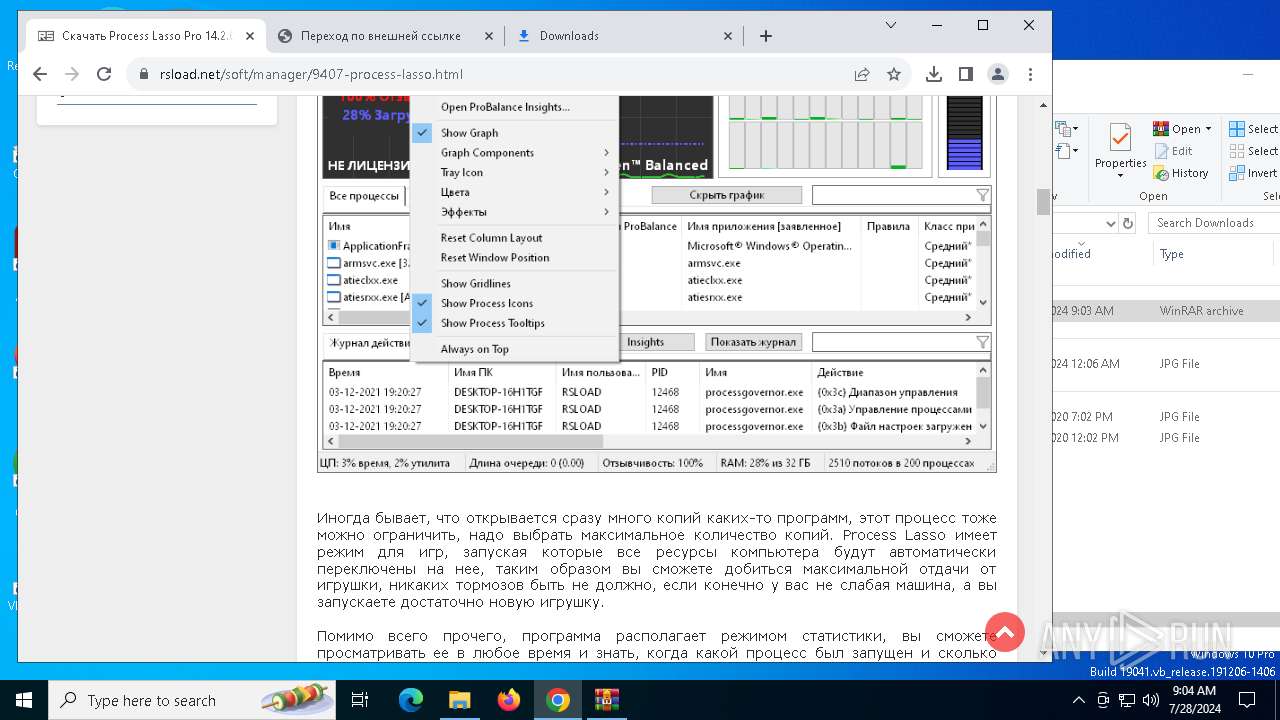Click Invert selection in Explorer ribbon
Viewport: 1280px width, 720px height.
1254,173
